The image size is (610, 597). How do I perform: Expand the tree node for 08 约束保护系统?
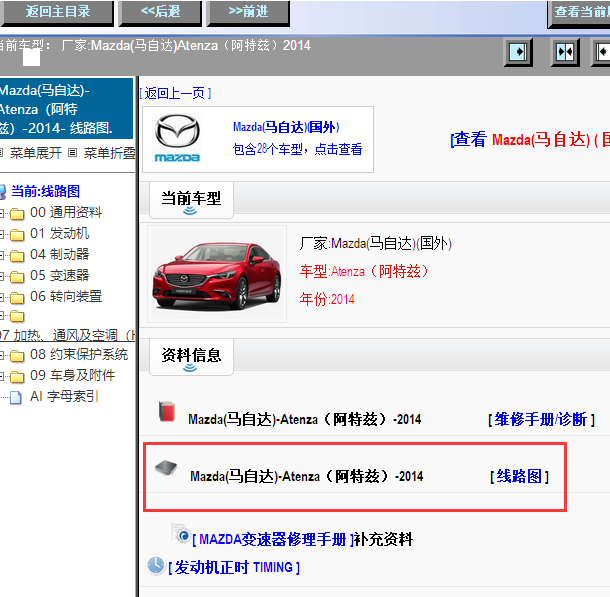(2, 355)
